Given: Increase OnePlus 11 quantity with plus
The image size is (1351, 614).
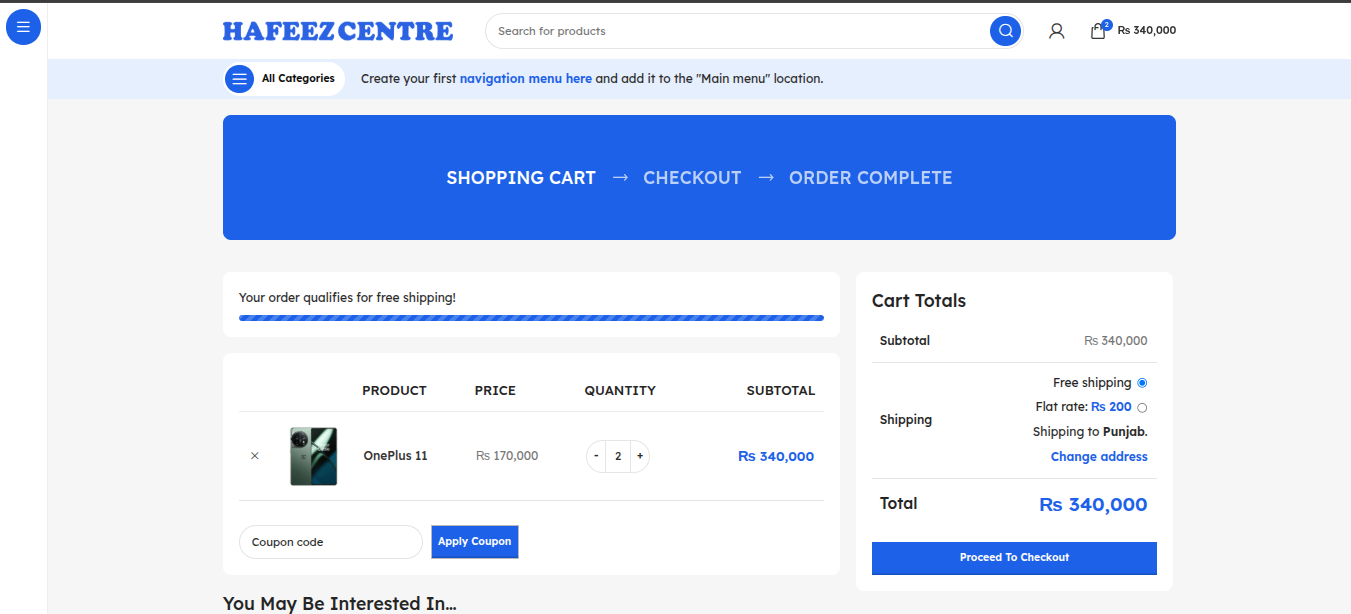Looking at the screenshot, I should click(640, 456).
